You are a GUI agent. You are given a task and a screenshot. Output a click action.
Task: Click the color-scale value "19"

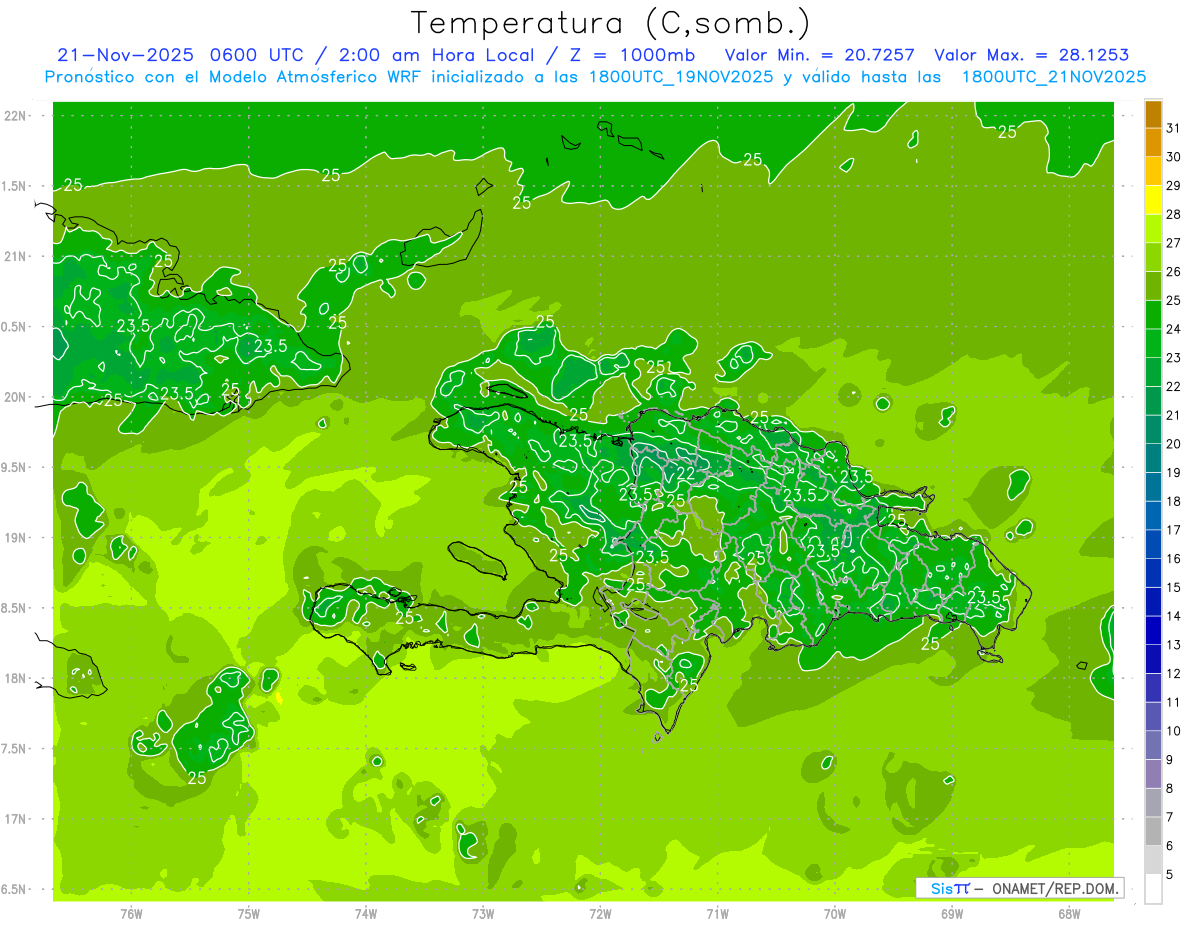tap(1174, 473)
